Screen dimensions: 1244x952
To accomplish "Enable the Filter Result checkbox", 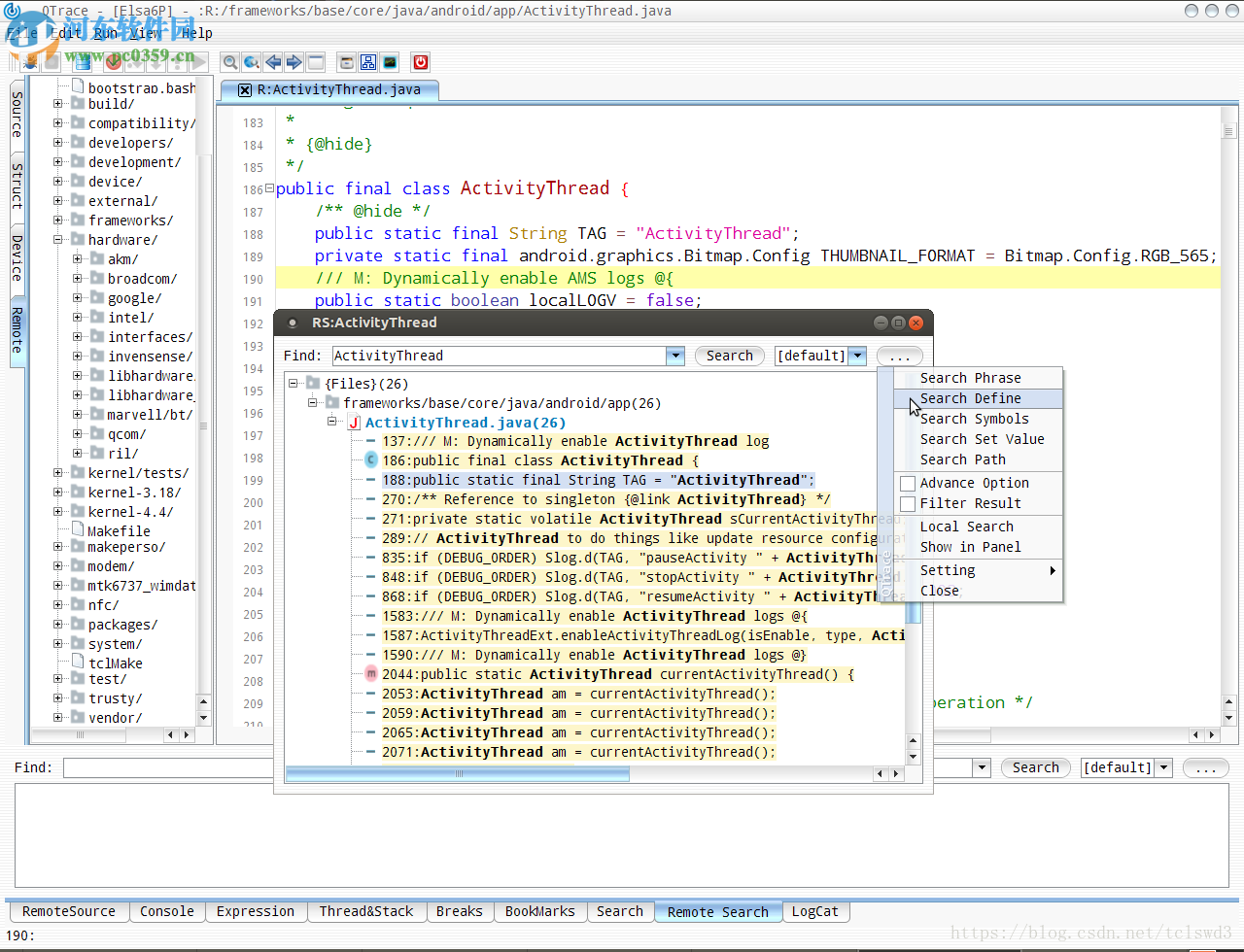I will tap(908, 503).
